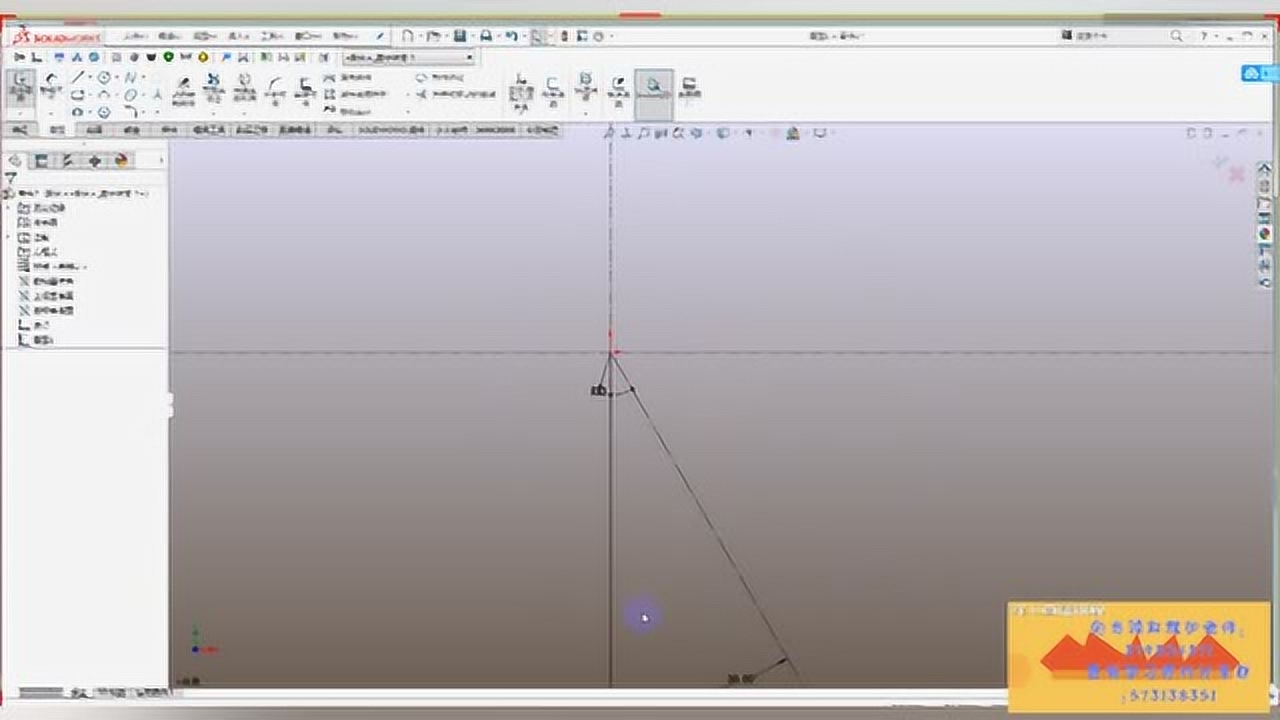The image size is (1280, 720).
Task: Switch to the second CommandManager tab
Action: [56, 130]
